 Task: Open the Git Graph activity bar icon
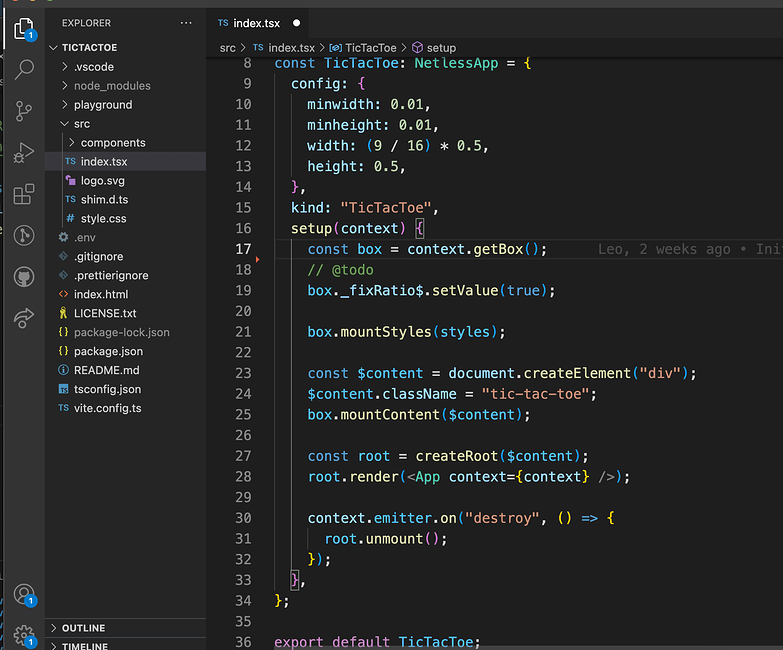click(23, 235)
